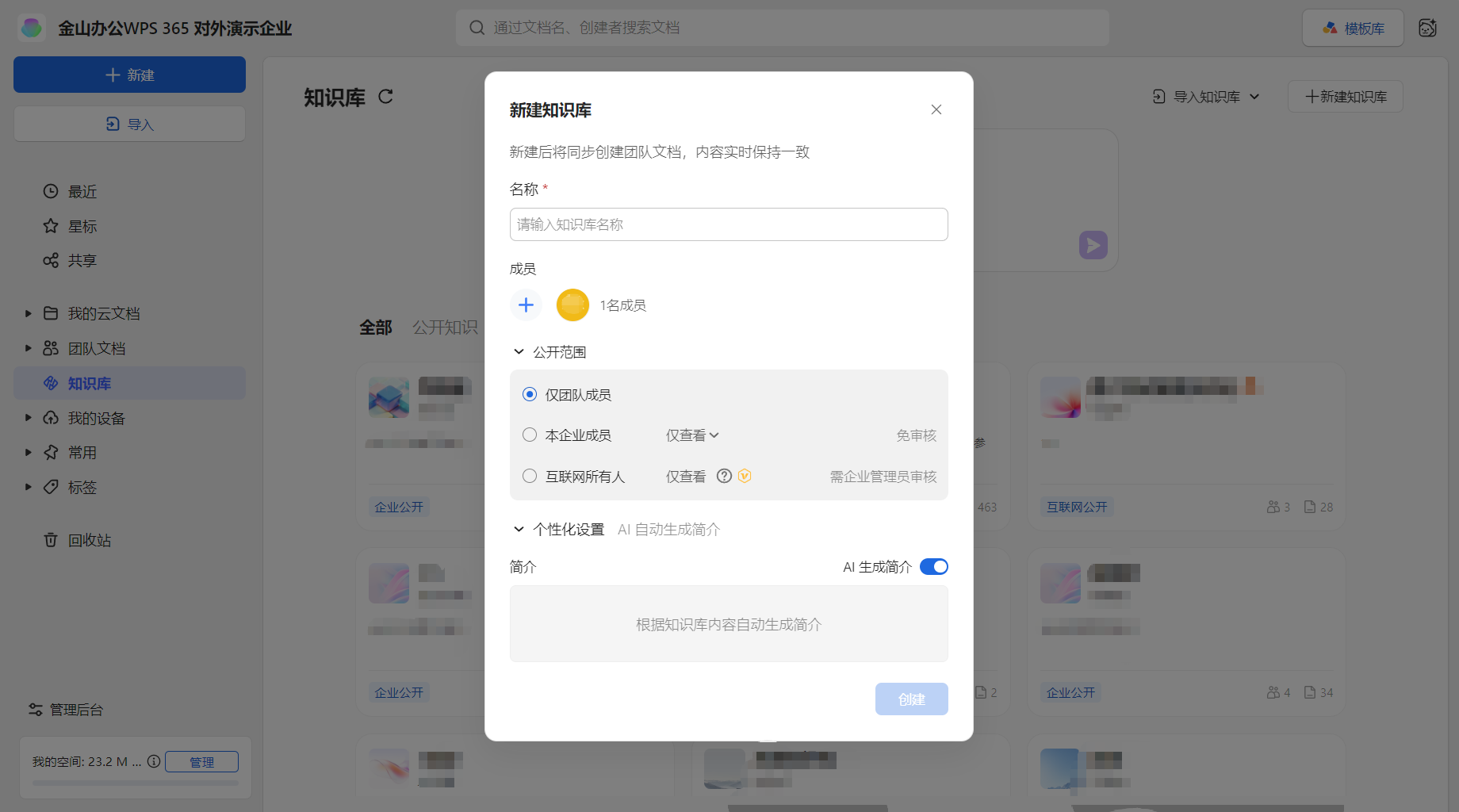Click the yellow member avatar

[572, 304]
